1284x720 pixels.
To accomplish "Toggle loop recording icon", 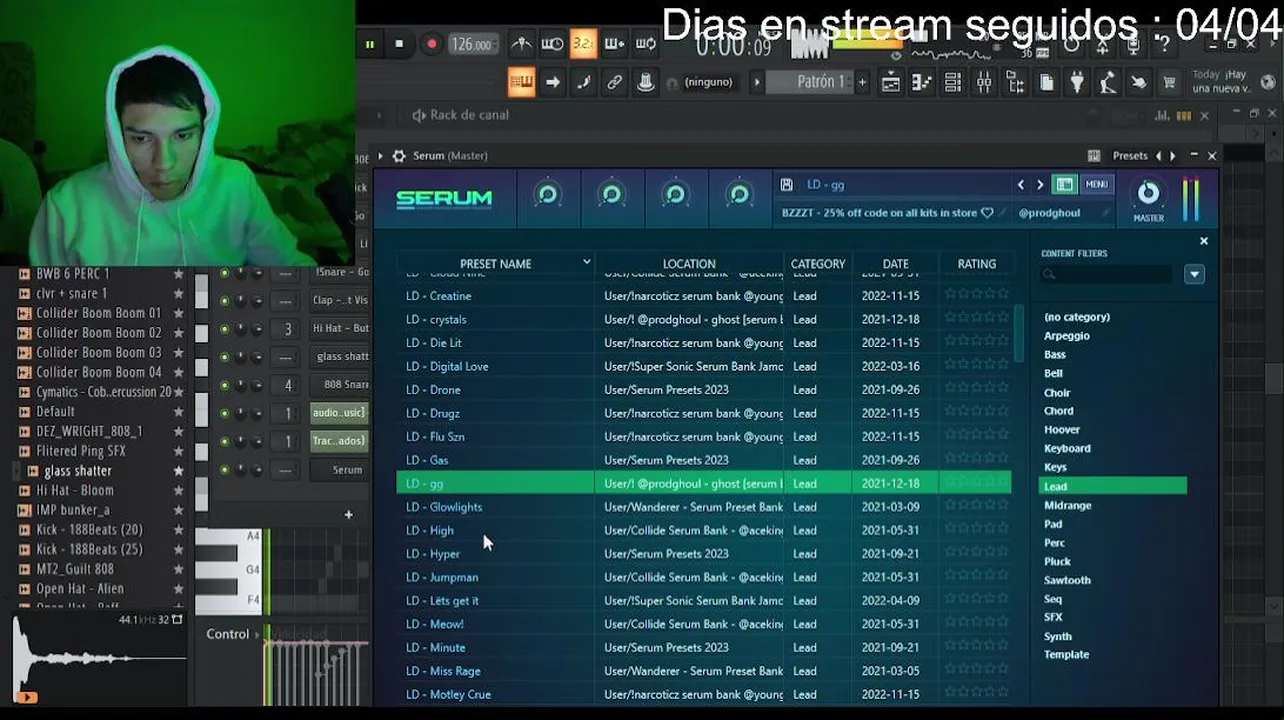I will tap(646, 44).
